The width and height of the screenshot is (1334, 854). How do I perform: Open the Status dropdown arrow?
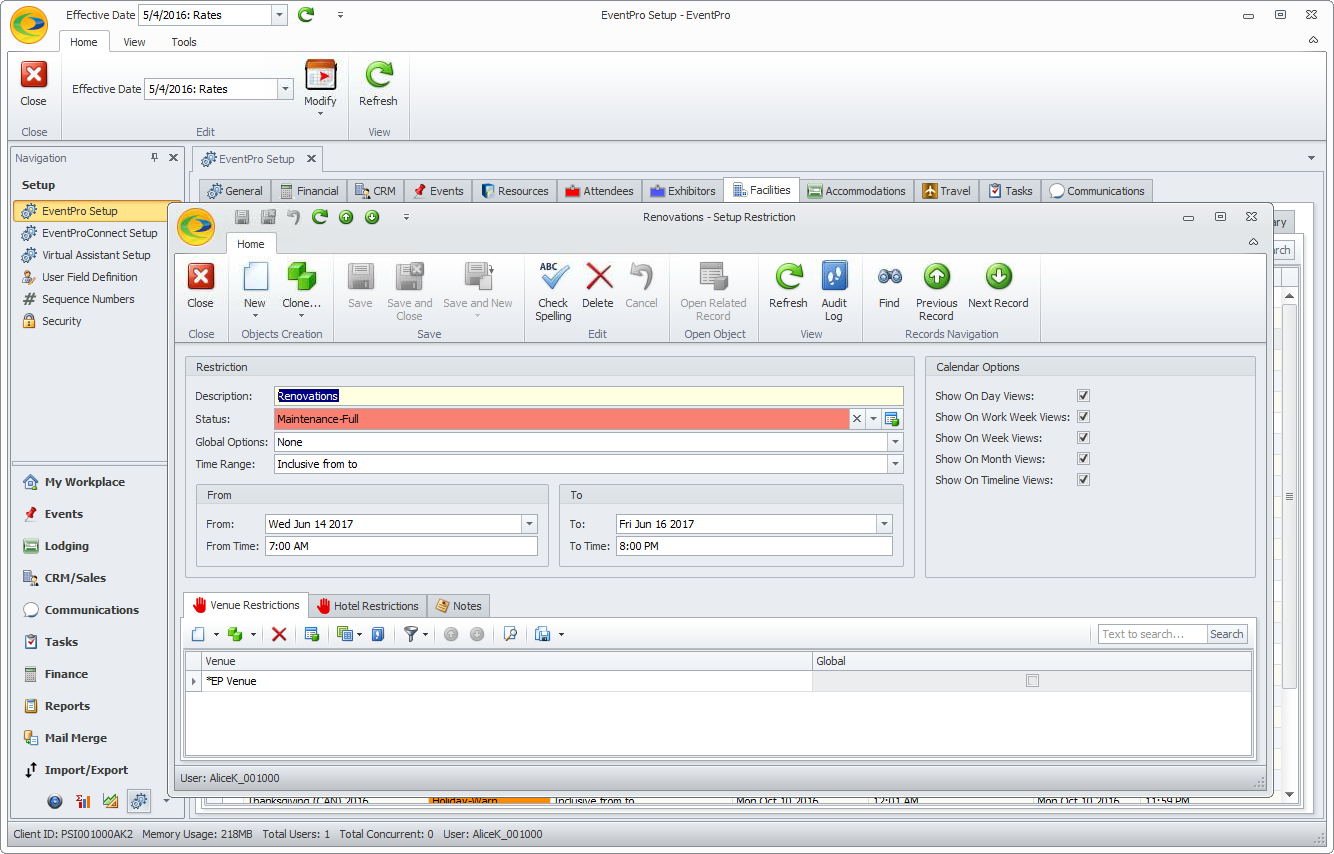873,419
